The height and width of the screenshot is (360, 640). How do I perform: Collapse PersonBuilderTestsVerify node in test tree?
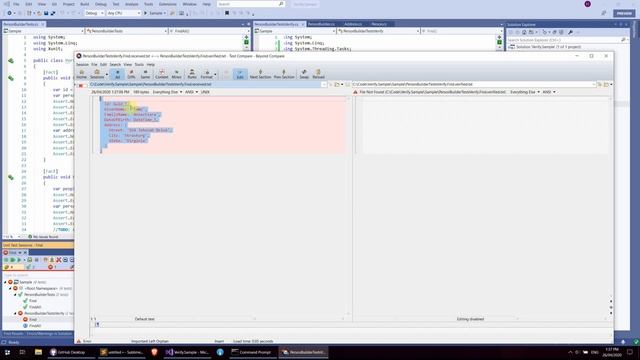15,313
